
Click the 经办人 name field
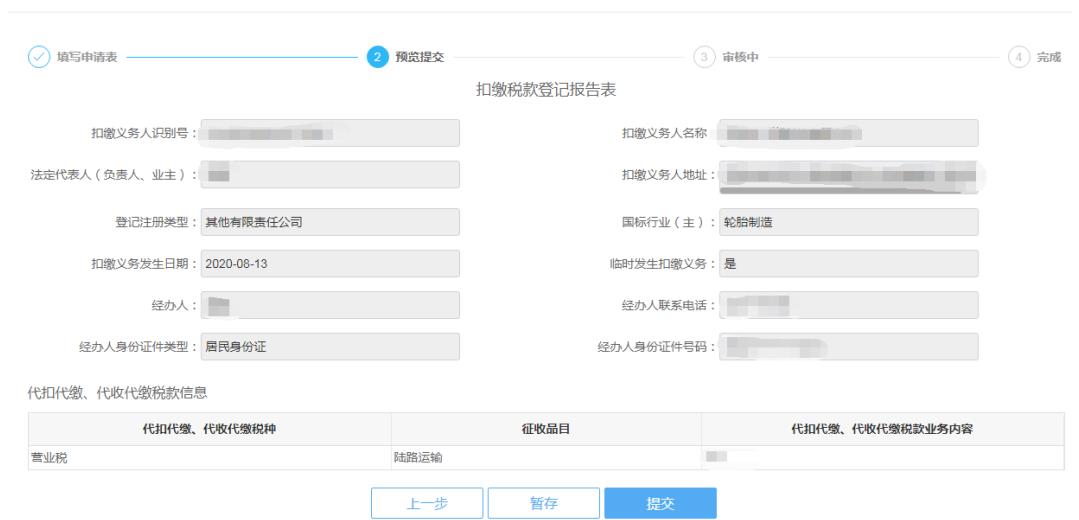330,305
